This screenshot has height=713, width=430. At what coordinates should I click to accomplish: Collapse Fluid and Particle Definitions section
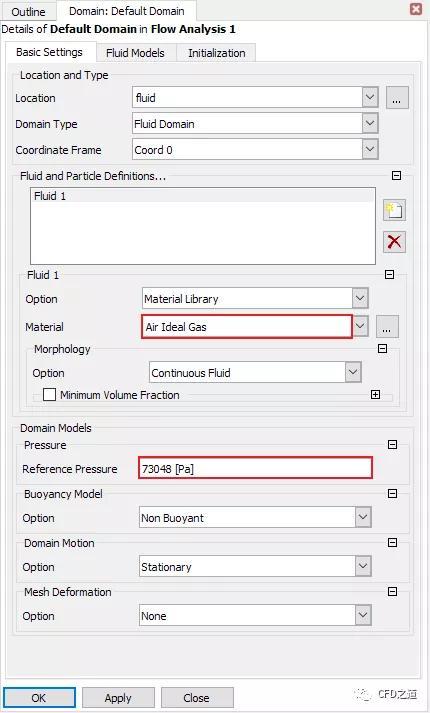coord(396,176)
